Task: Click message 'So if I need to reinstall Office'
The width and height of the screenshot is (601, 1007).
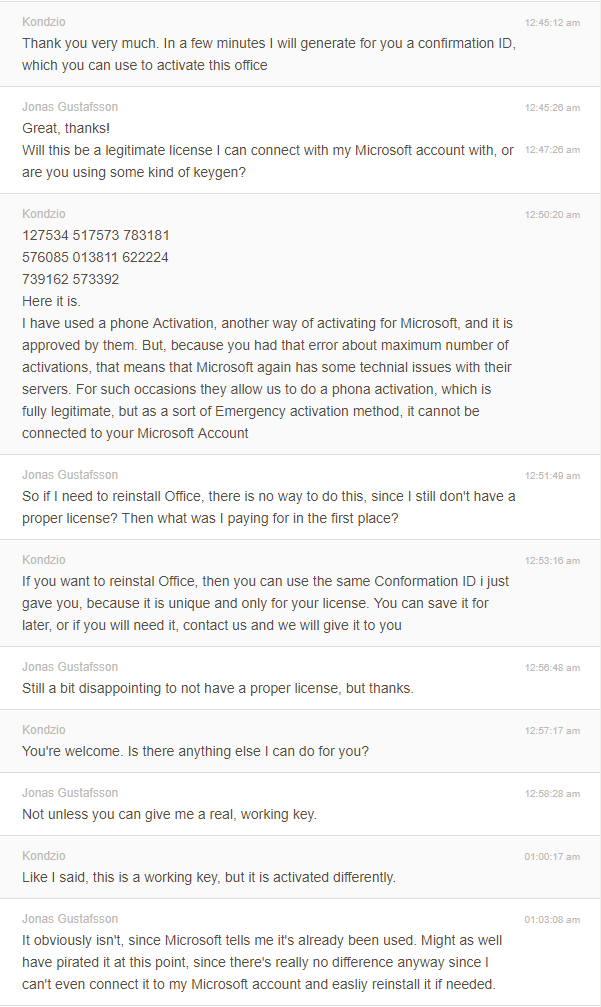Action: coord(268,507)
